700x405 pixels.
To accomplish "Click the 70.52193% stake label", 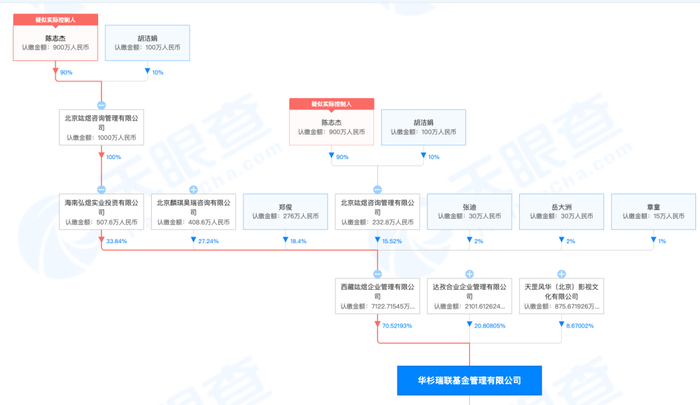I will point(397,326).
